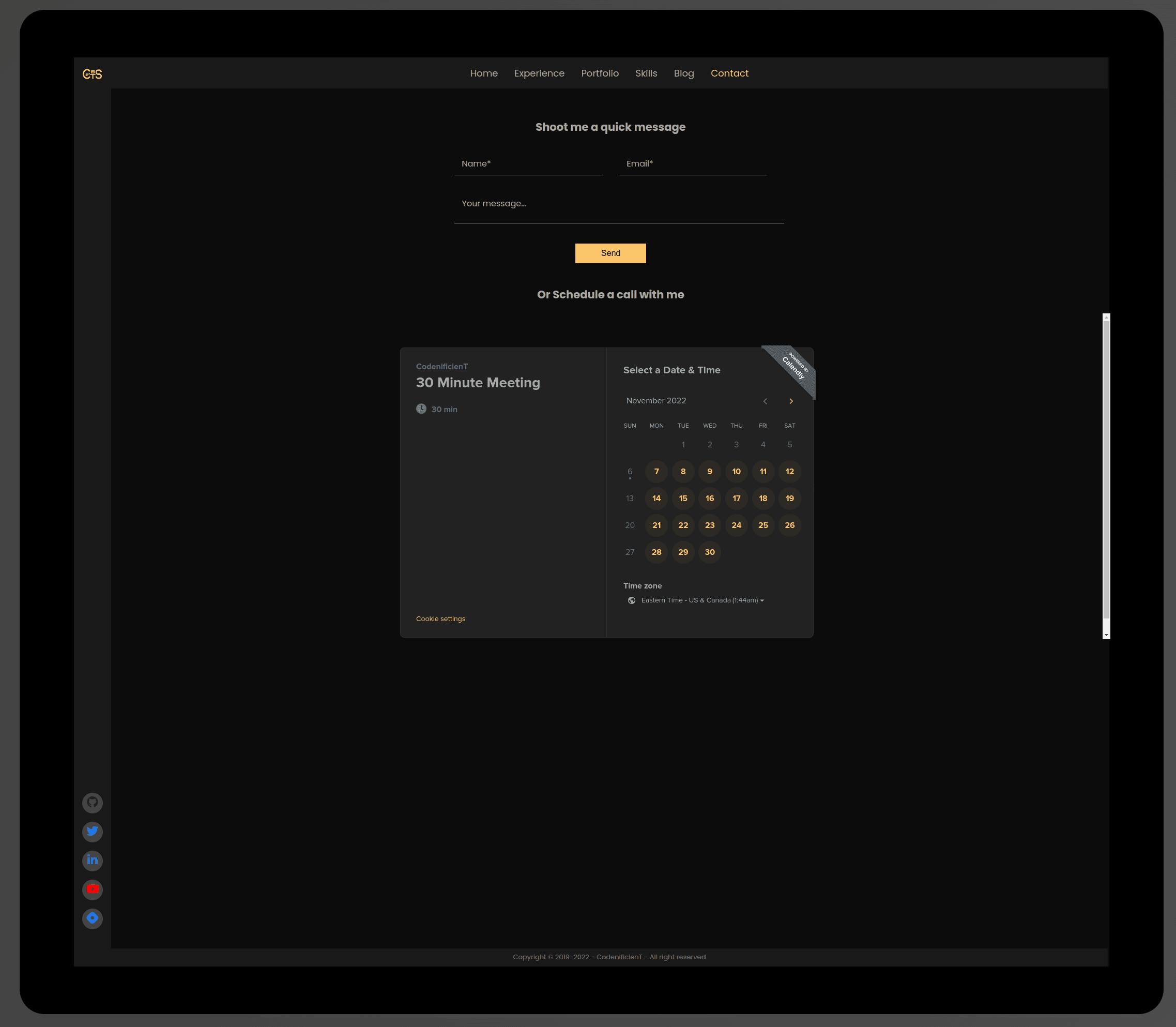Open the Skills nav item
The width and height of the screenshot is (1176, 1027).
point(646,73)
